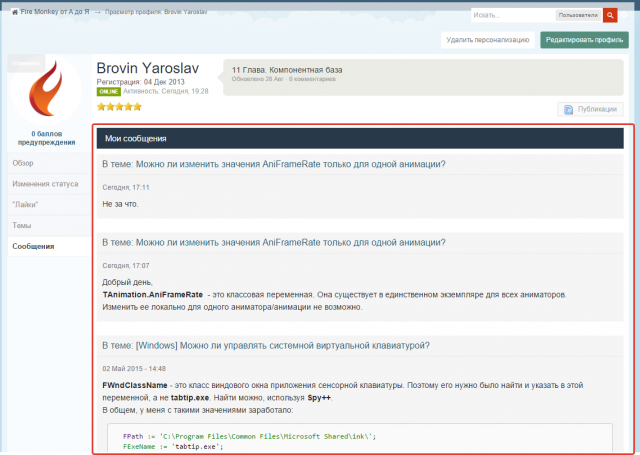Switch to the Темы sidebar tab
The width and height of the screenshot is (640, 455).
coord(49,226)
